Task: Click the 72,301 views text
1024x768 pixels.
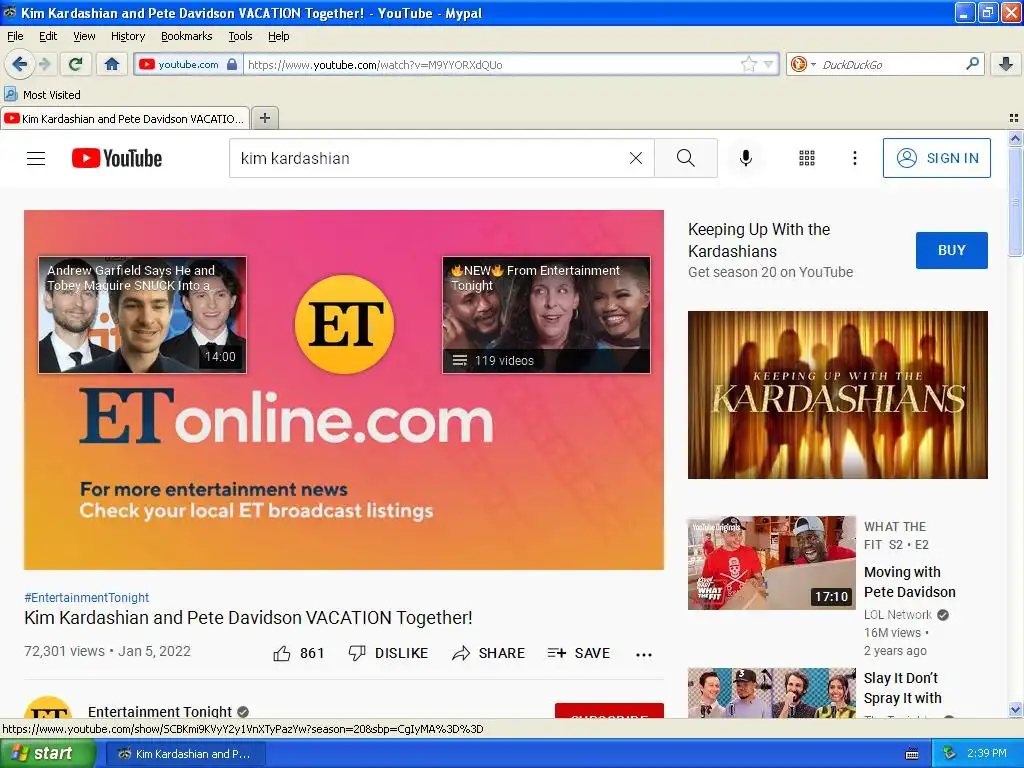Action: (x=64, y=651)
